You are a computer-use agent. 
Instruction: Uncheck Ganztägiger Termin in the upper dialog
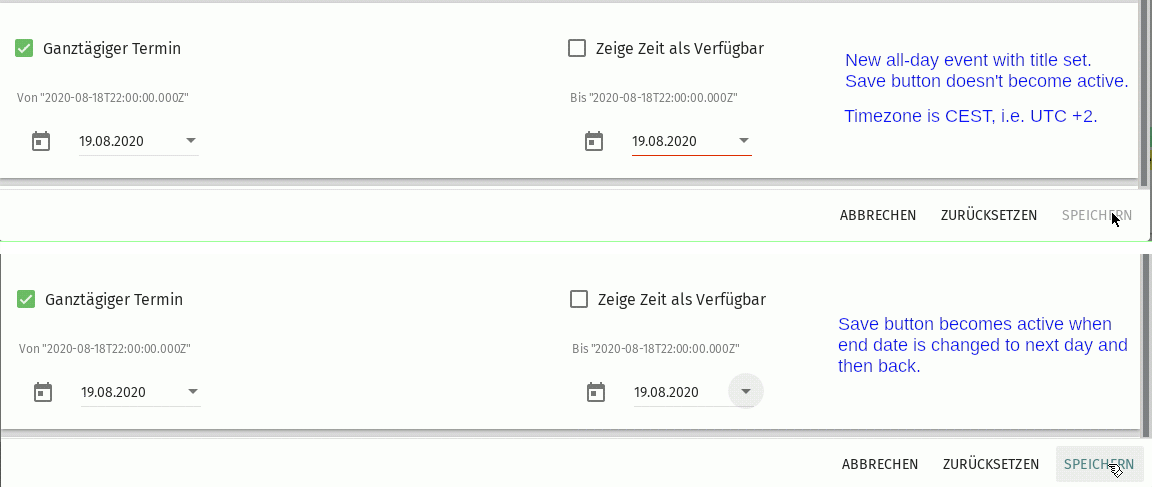(x=25, y=48)
